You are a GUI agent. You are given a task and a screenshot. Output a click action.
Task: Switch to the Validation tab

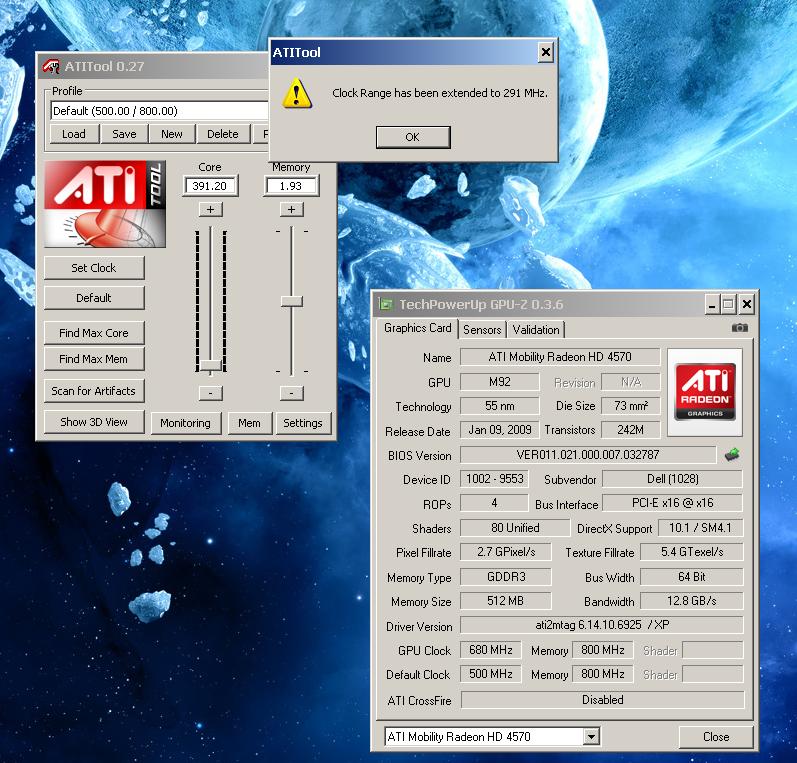click(x=536, y=330)
